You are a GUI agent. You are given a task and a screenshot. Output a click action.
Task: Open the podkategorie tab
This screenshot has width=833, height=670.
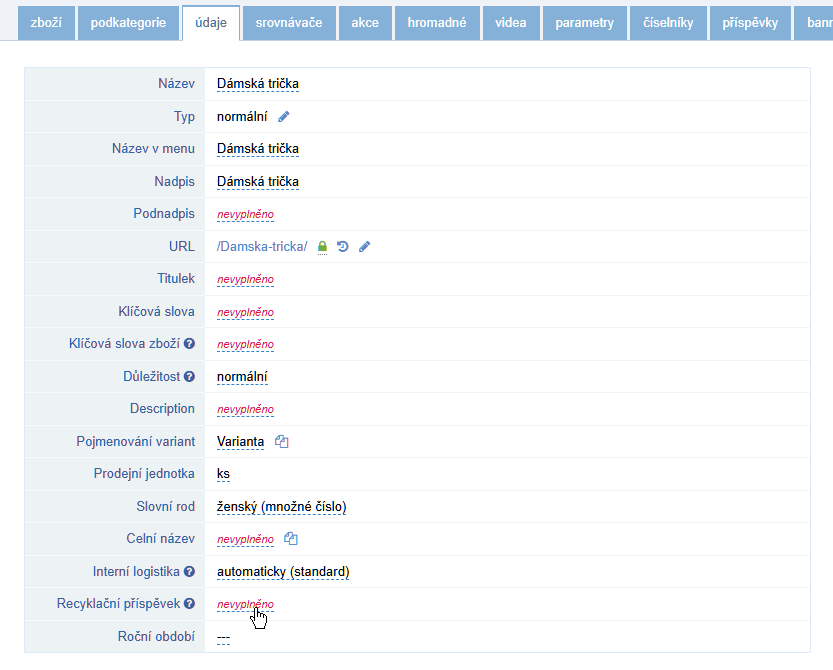tap(128, 23)
